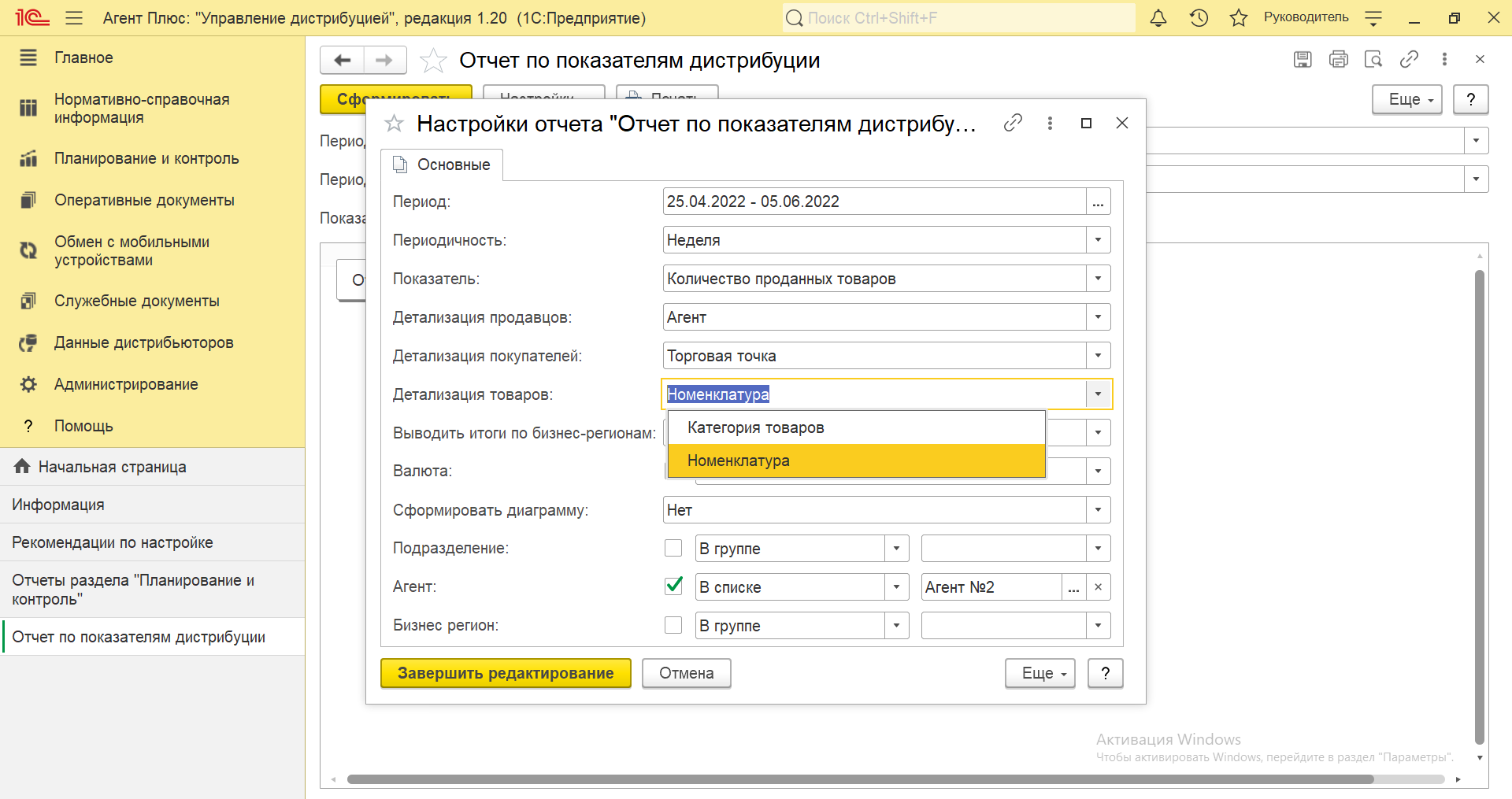The height and width of the screenshot is (799, 1512).
Task: Open help button in settings dialog
Action: point(1106,673)
